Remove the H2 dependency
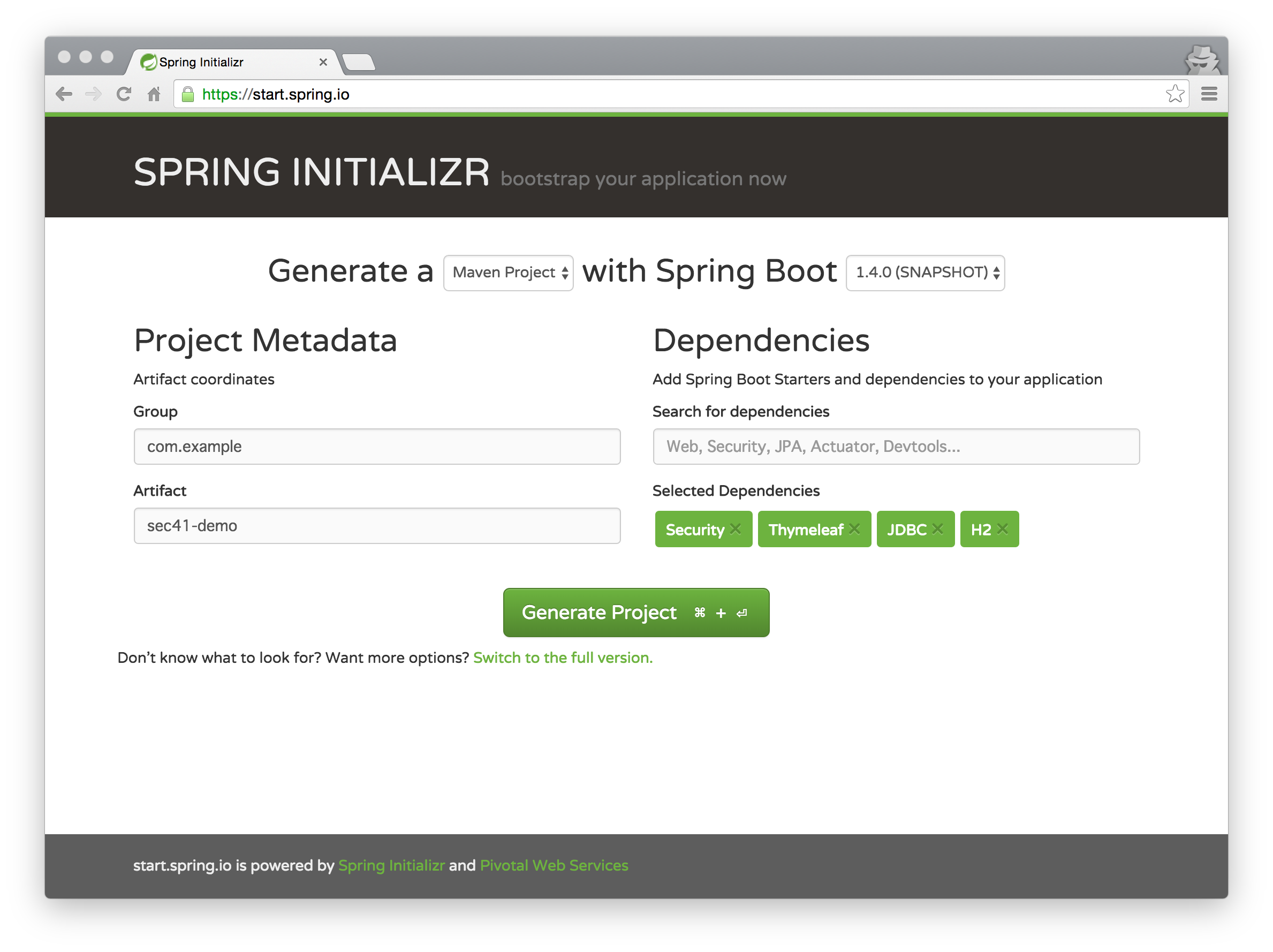This screenshot has height=952, width=1273. click(1003, 528)
